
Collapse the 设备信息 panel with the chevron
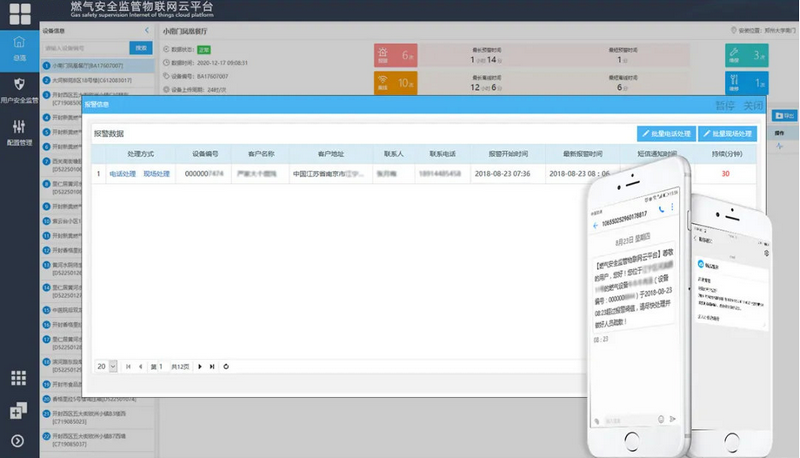click(x=148, y=31)
